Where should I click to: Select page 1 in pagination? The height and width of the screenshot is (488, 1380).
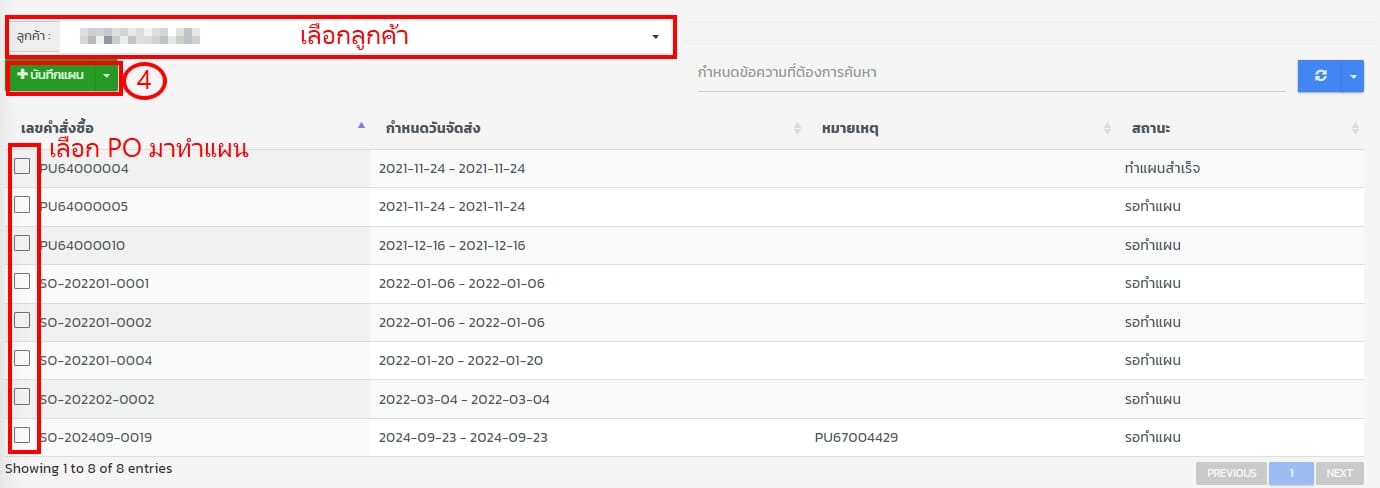(1291, 473)
